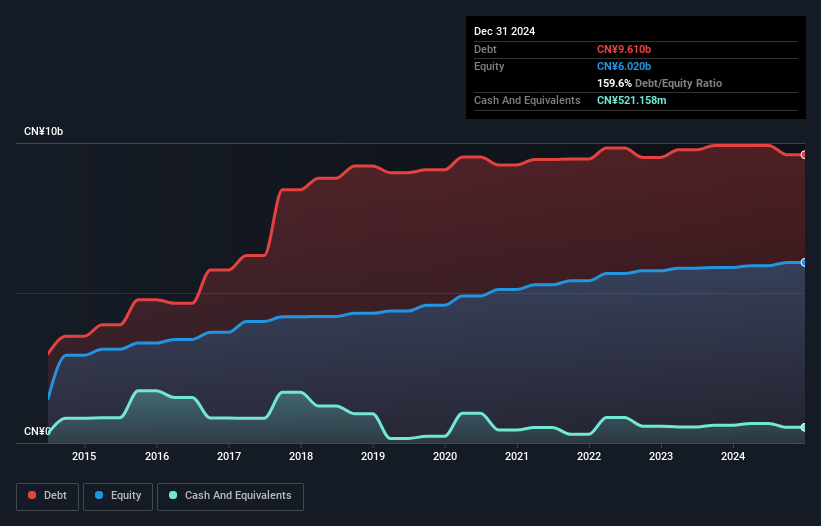Select the 2022 x-axis label

pos(589,456)
